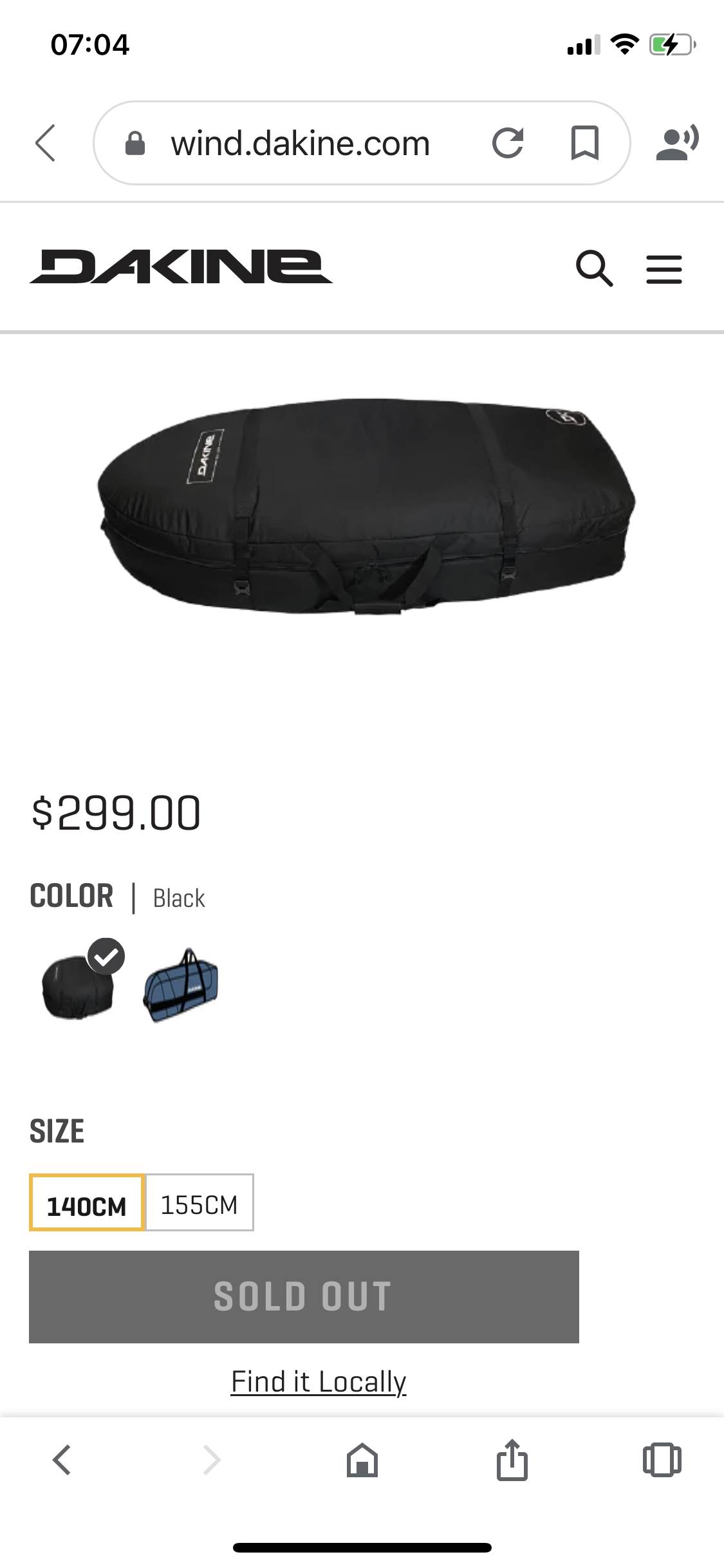Select the 155CM size option

[x=200, y=1202]
